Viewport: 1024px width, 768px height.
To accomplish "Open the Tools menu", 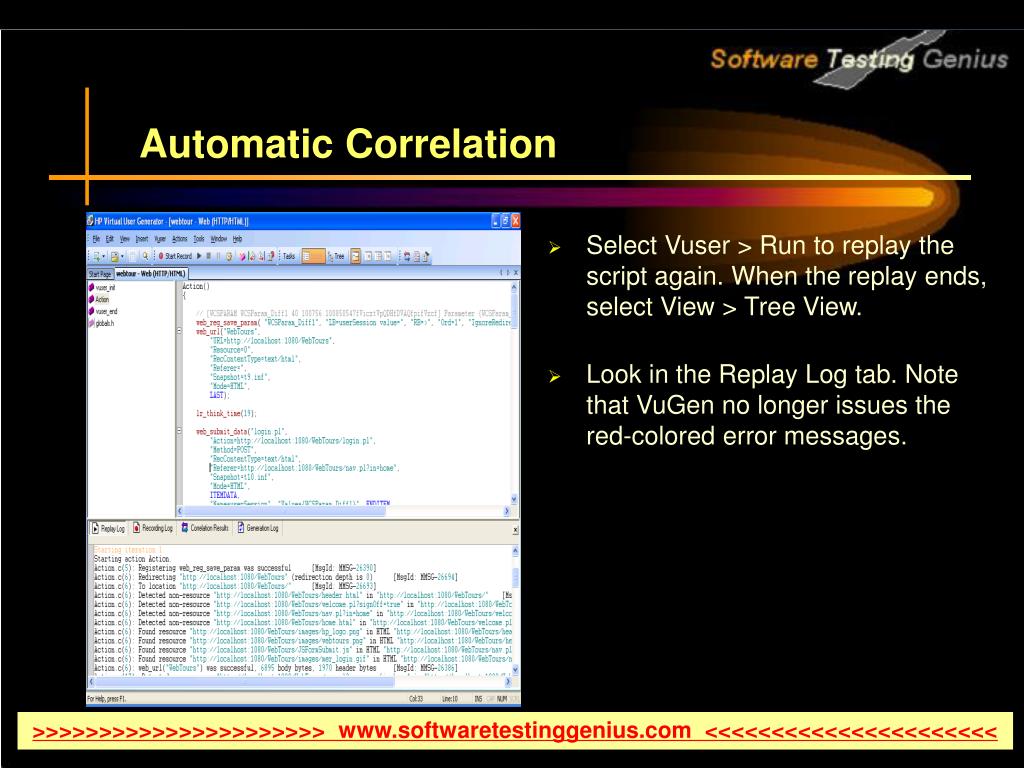I will point(199,238).
